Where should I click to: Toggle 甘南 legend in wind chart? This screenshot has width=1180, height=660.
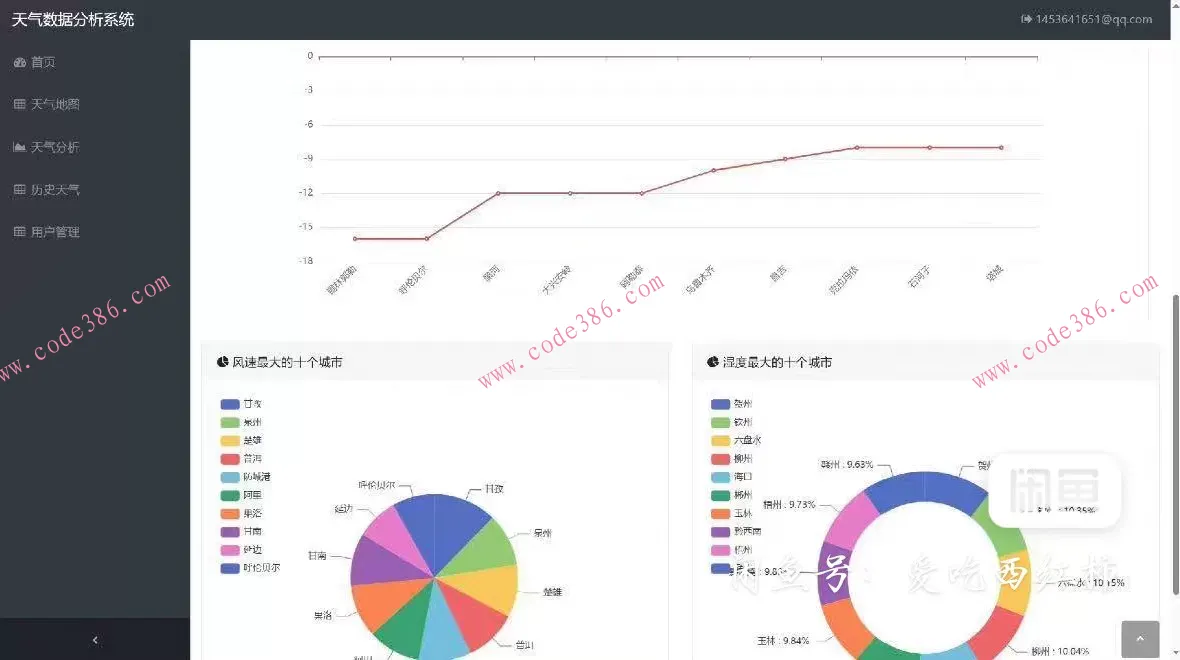[x=241, y=531]
